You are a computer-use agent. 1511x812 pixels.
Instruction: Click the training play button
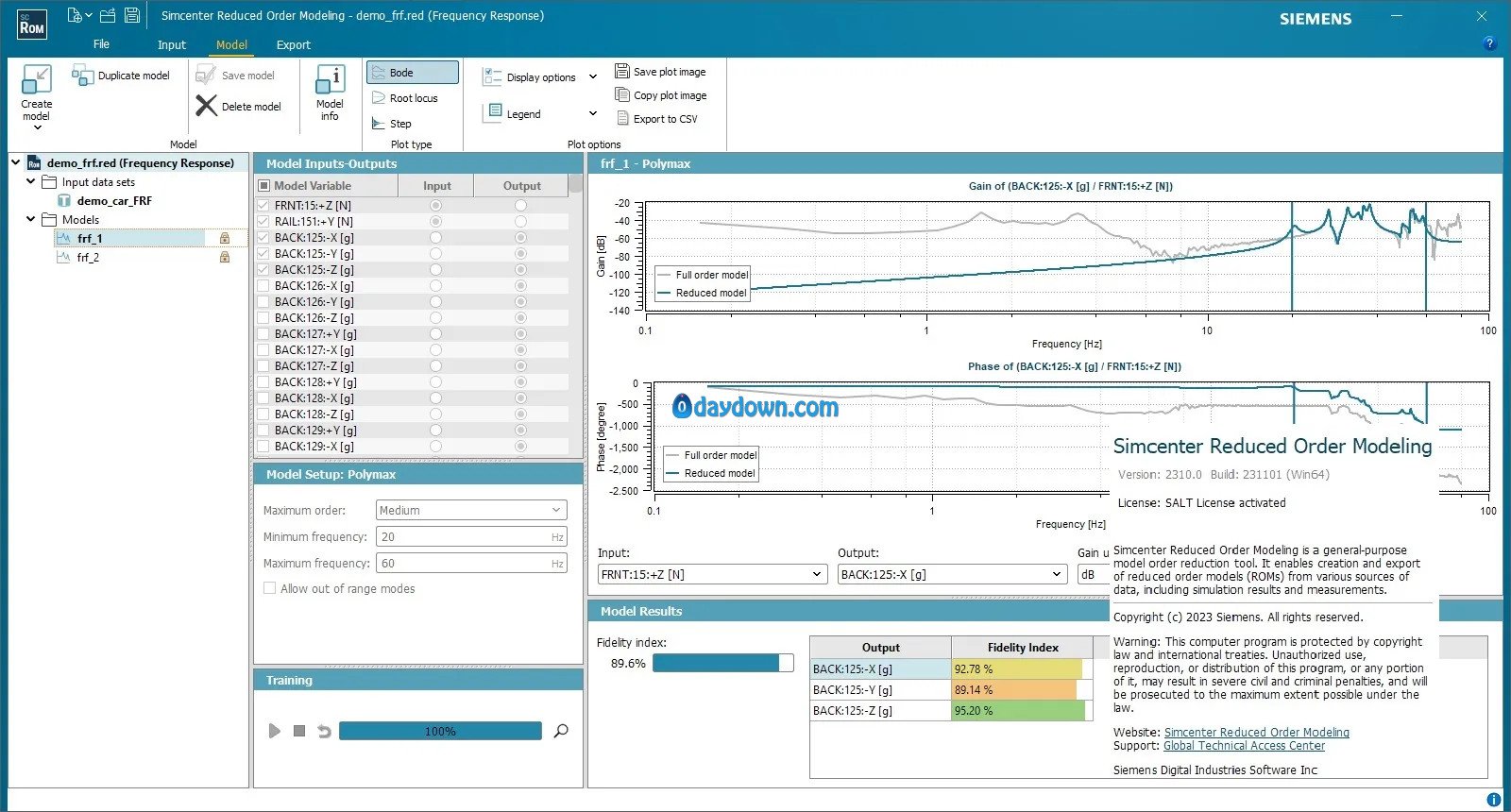coord(275,731)
